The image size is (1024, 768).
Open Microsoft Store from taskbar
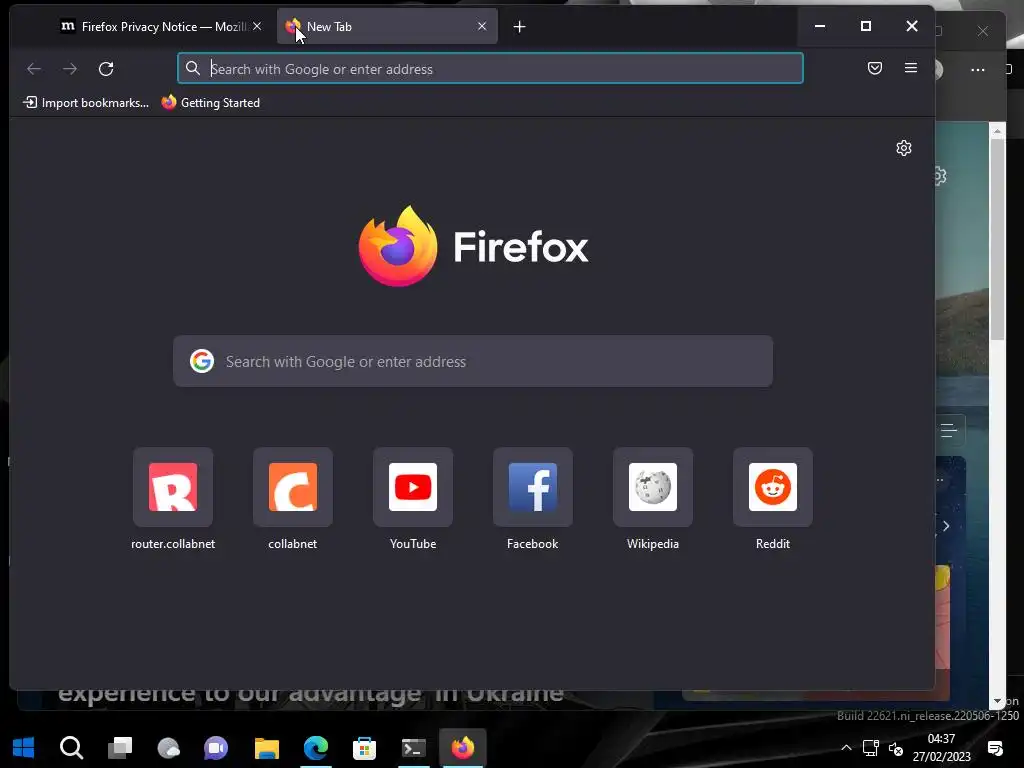(x=364, y=747)
